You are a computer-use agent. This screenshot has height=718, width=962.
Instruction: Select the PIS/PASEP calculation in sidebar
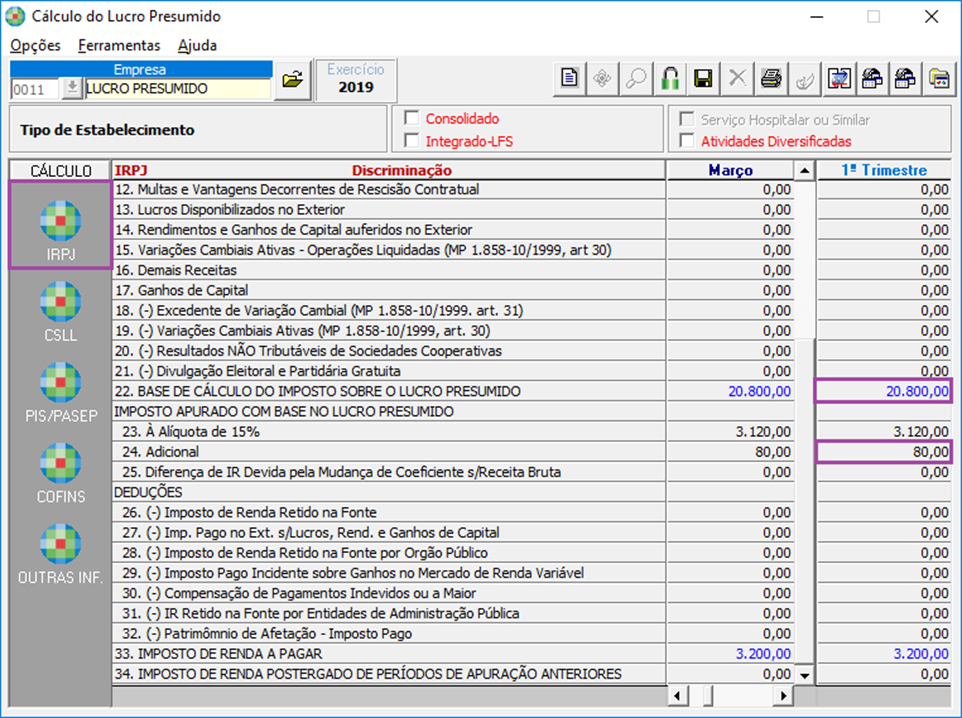tap(60, 393)
